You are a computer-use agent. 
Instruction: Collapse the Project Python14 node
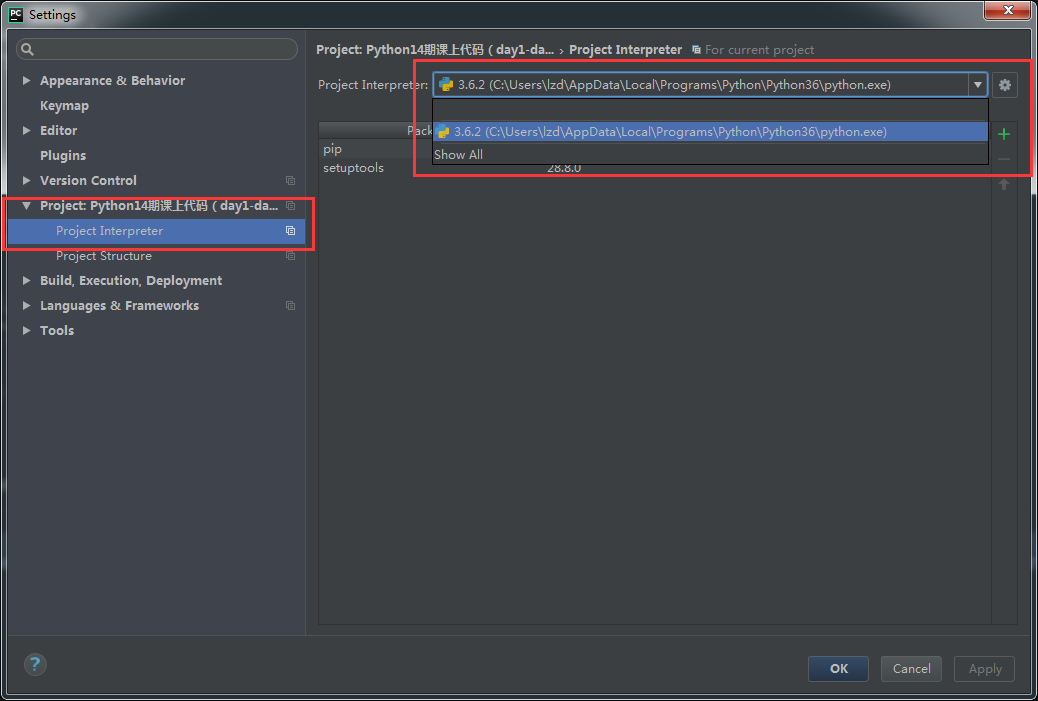[26, 206]
